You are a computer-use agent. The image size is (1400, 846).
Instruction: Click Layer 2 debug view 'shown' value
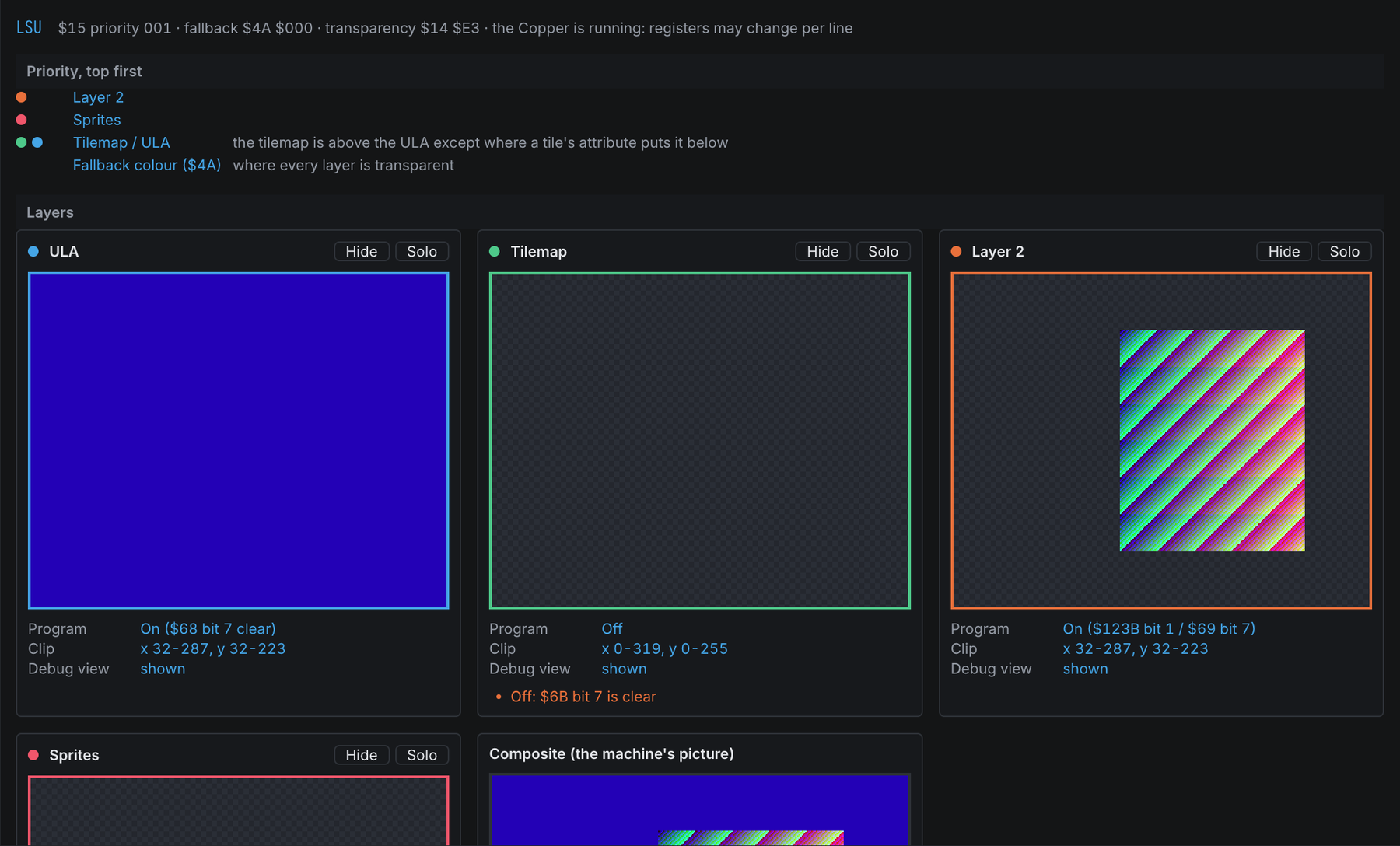pyautogui.click(x=1086, y=669)
